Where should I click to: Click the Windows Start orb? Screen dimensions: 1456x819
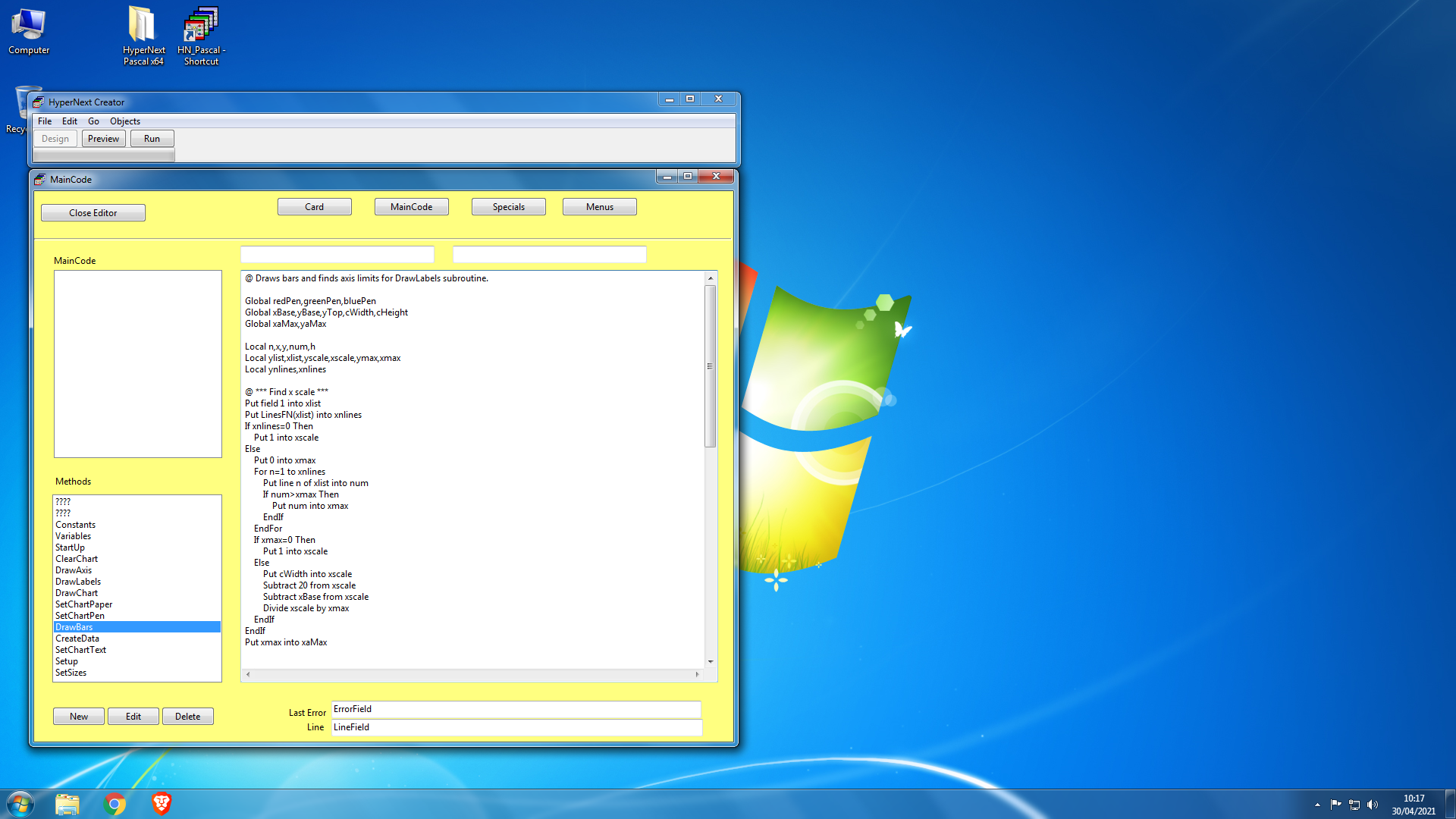(20, 804)
